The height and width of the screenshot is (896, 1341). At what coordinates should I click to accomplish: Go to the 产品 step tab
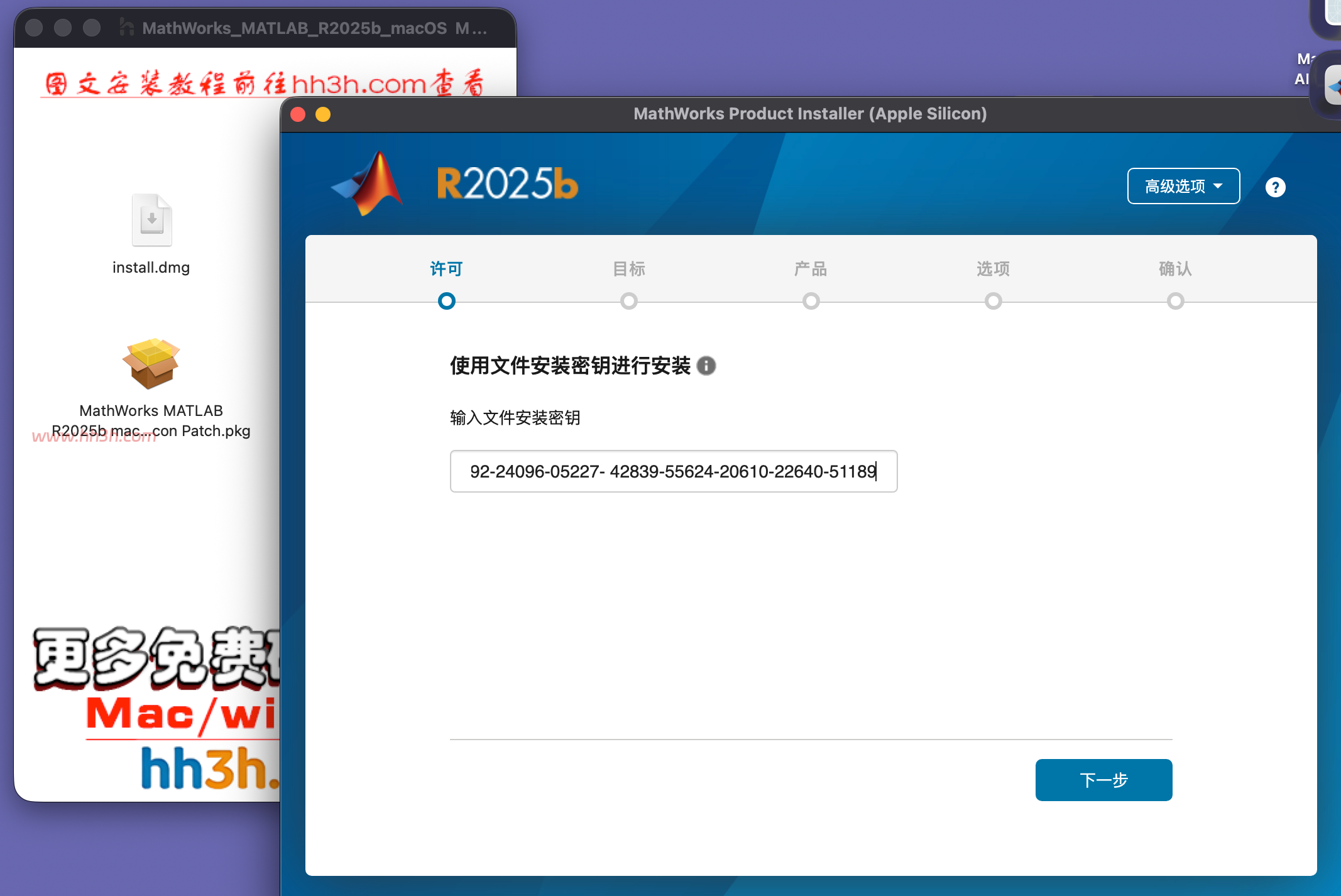[x=811, y=269]
